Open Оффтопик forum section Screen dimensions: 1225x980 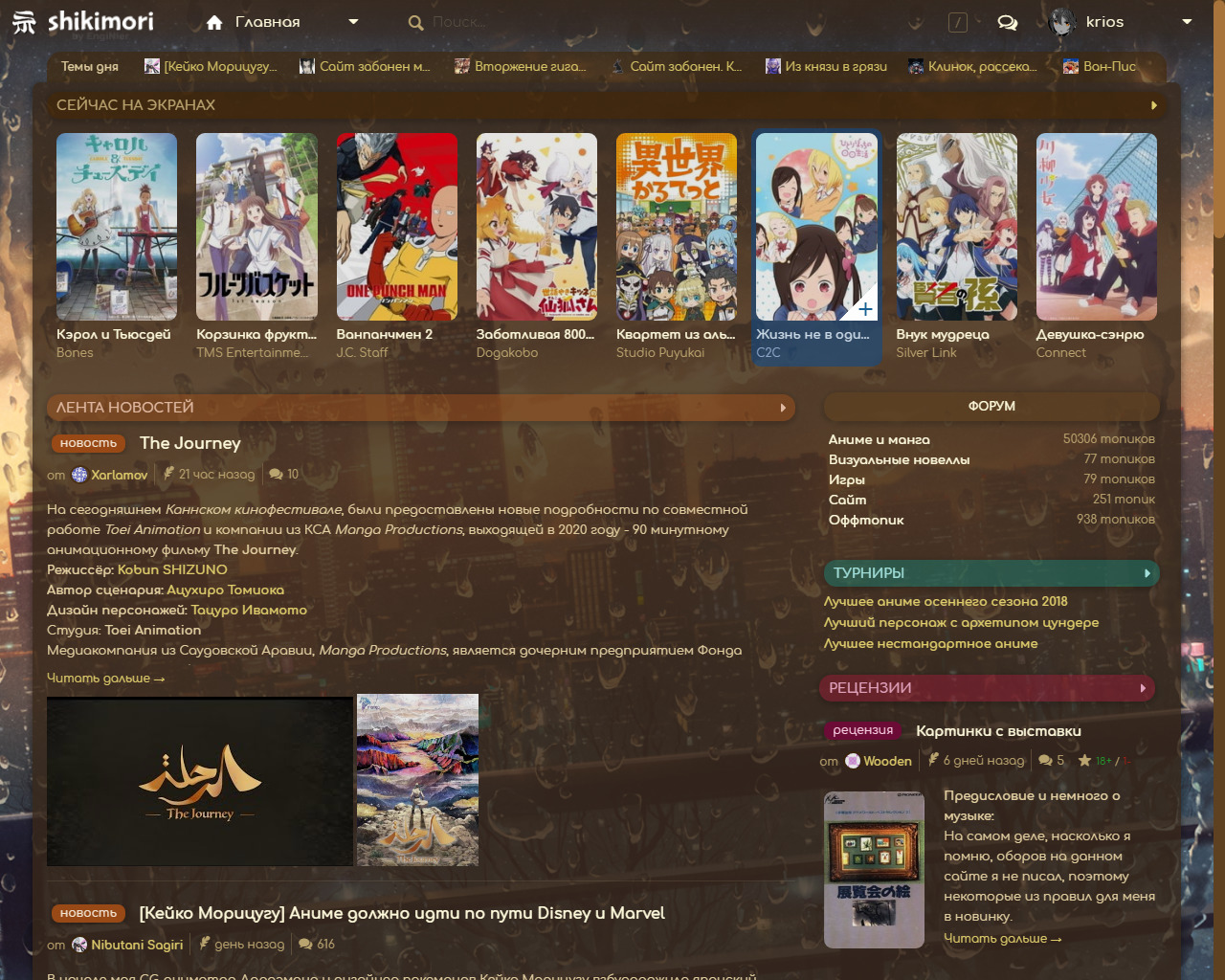tap(866, 520)
